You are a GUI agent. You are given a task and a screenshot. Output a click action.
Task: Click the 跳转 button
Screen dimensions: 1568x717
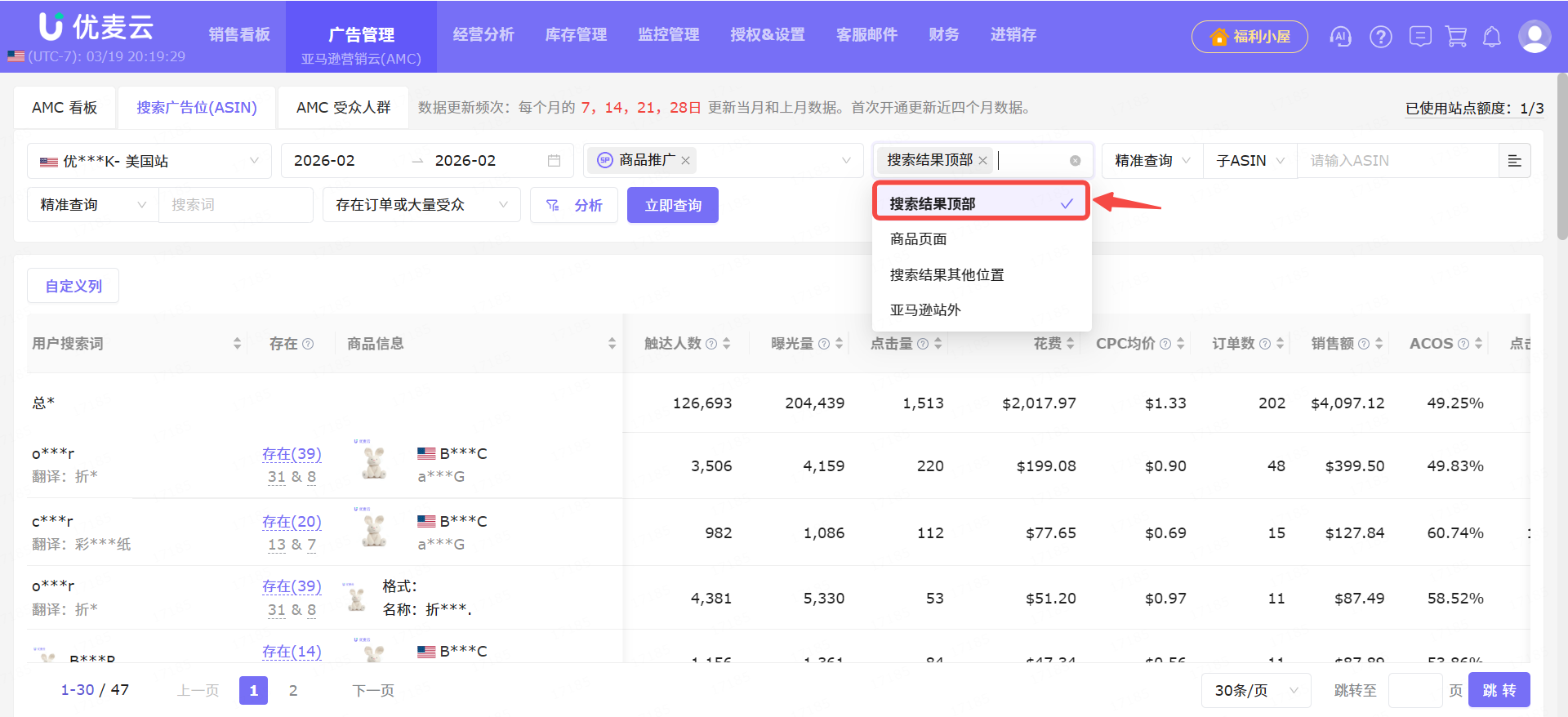(1499, 691)
